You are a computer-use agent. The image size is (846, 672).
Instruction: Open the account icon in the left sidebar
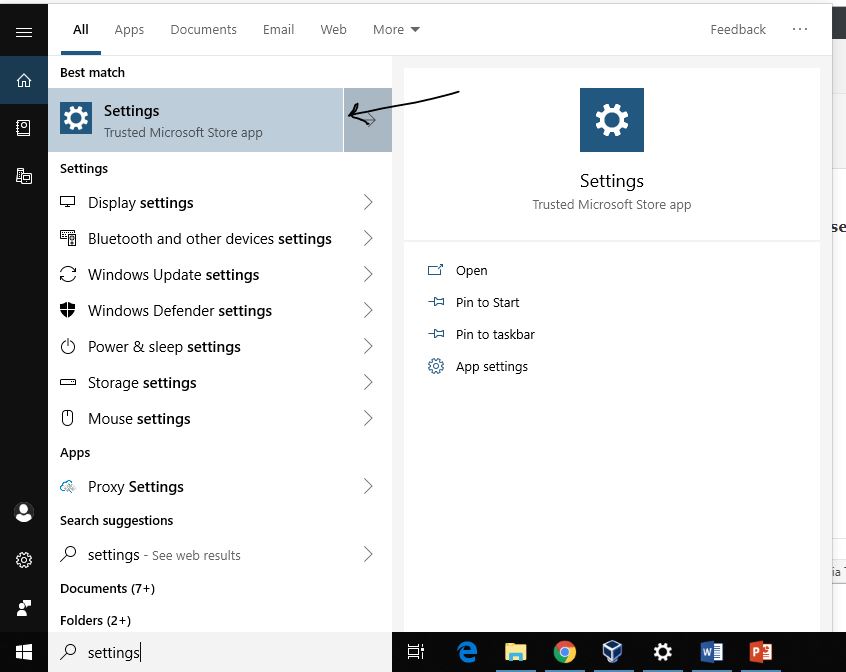24,512
